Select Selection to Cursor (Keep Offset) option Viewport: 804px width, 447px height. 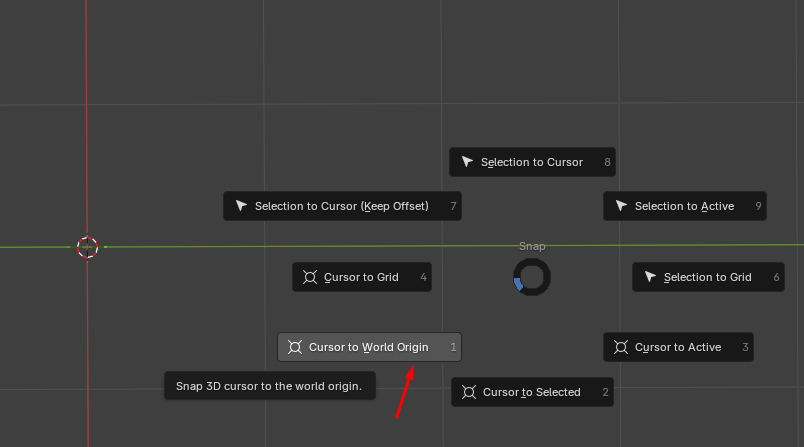pos(342,206)
